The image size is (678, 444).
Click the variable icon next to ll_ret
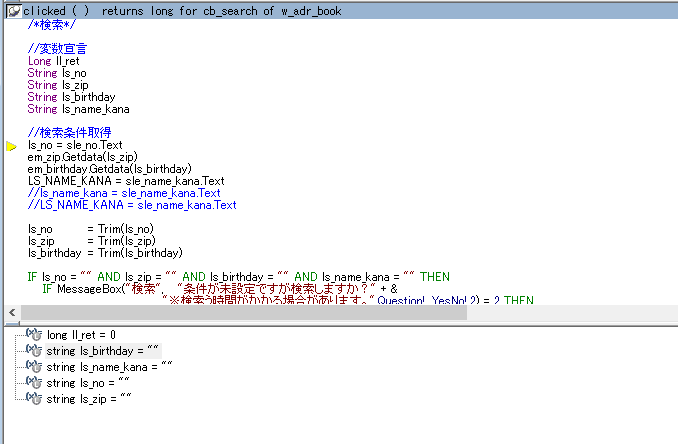[34, 335]
